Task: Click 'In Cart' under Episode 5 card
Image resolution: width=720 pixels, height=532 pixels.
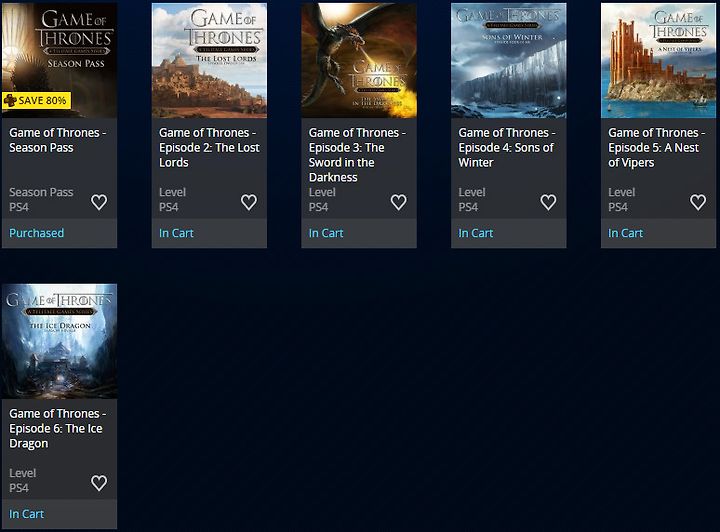Action: tap(625, 233)
